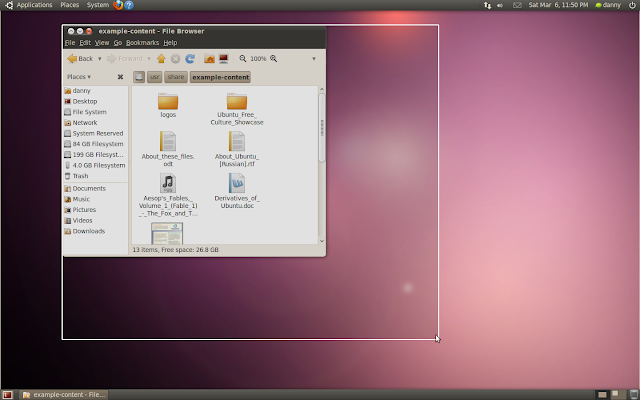This screenshot has height=400, width=640.
Task: Open the Places side pane dropdown
Action: point(79,77)
